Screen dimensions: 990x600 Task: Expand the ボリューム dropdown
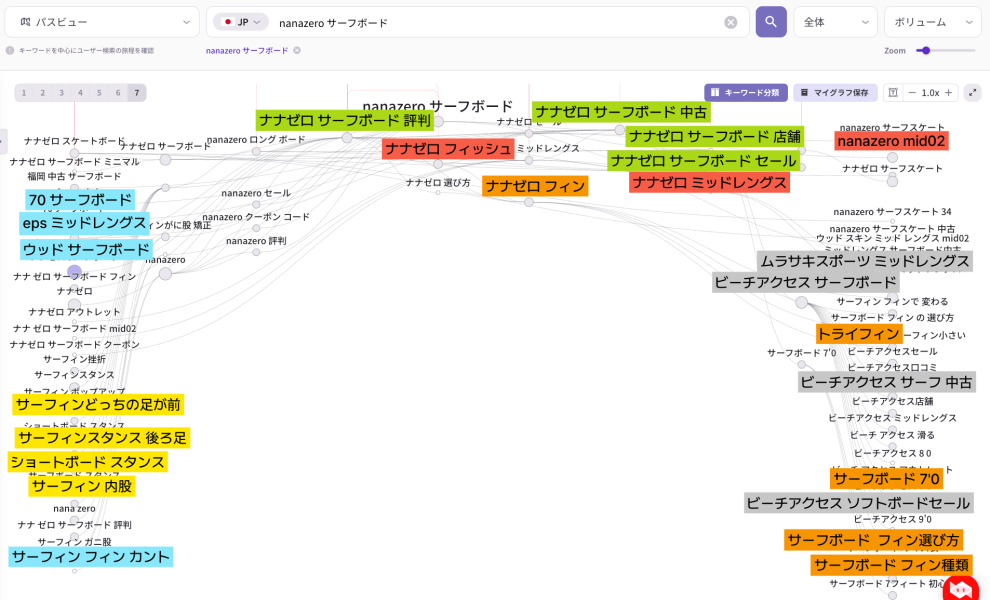coord(933,22)
